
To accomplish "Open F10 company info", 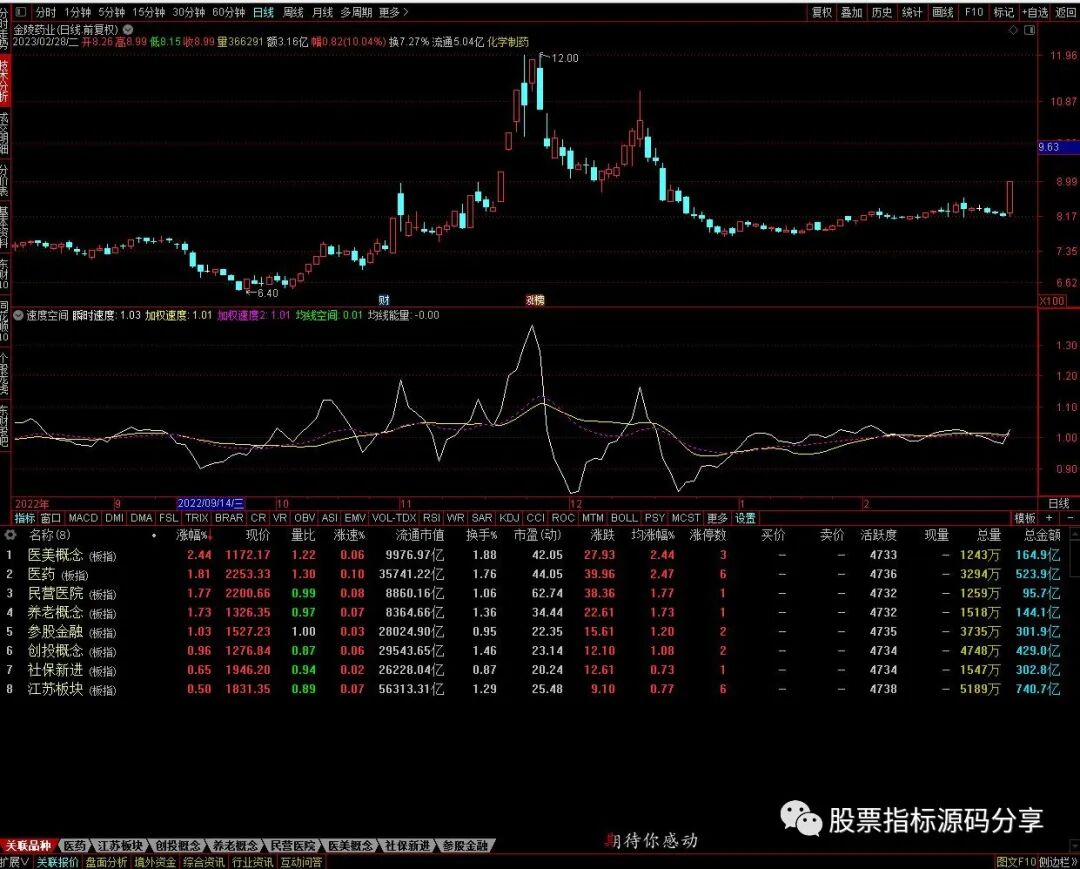I will 973,12.
